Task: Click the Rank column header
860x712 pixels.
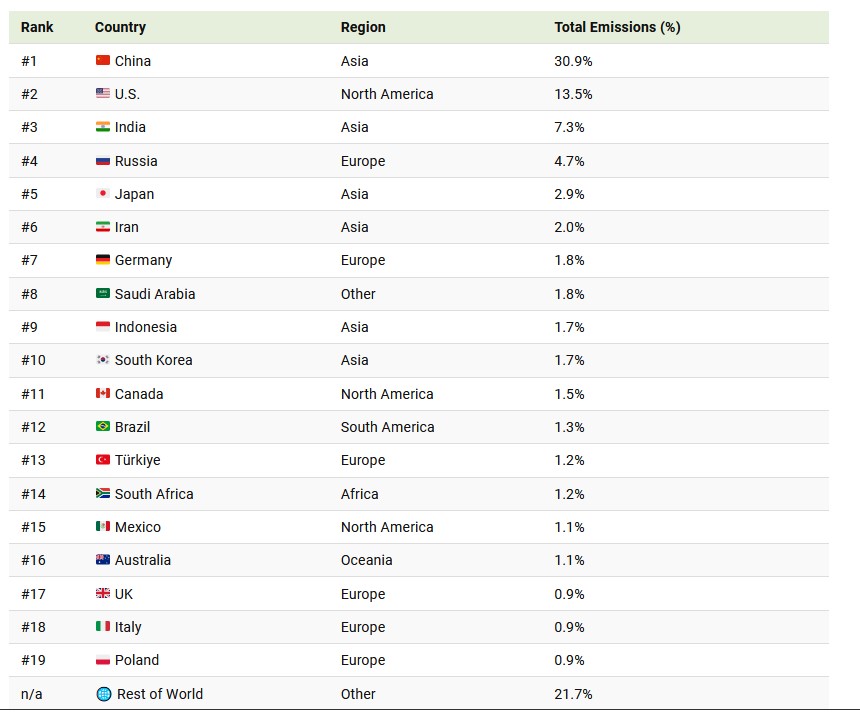Action: (x=37, y=27)
